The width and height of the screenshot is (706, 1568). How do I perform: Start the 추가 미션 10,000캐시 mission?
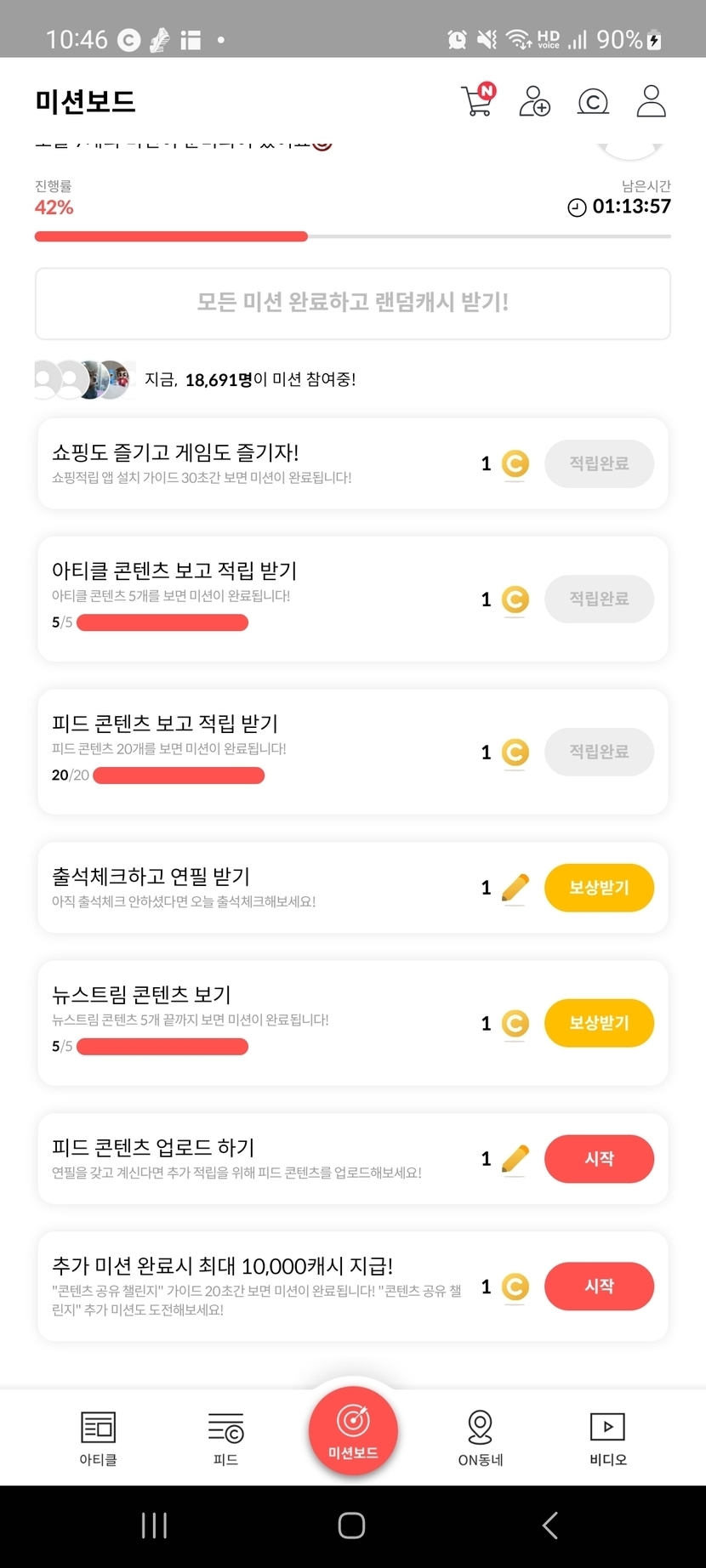[599, 1287]
